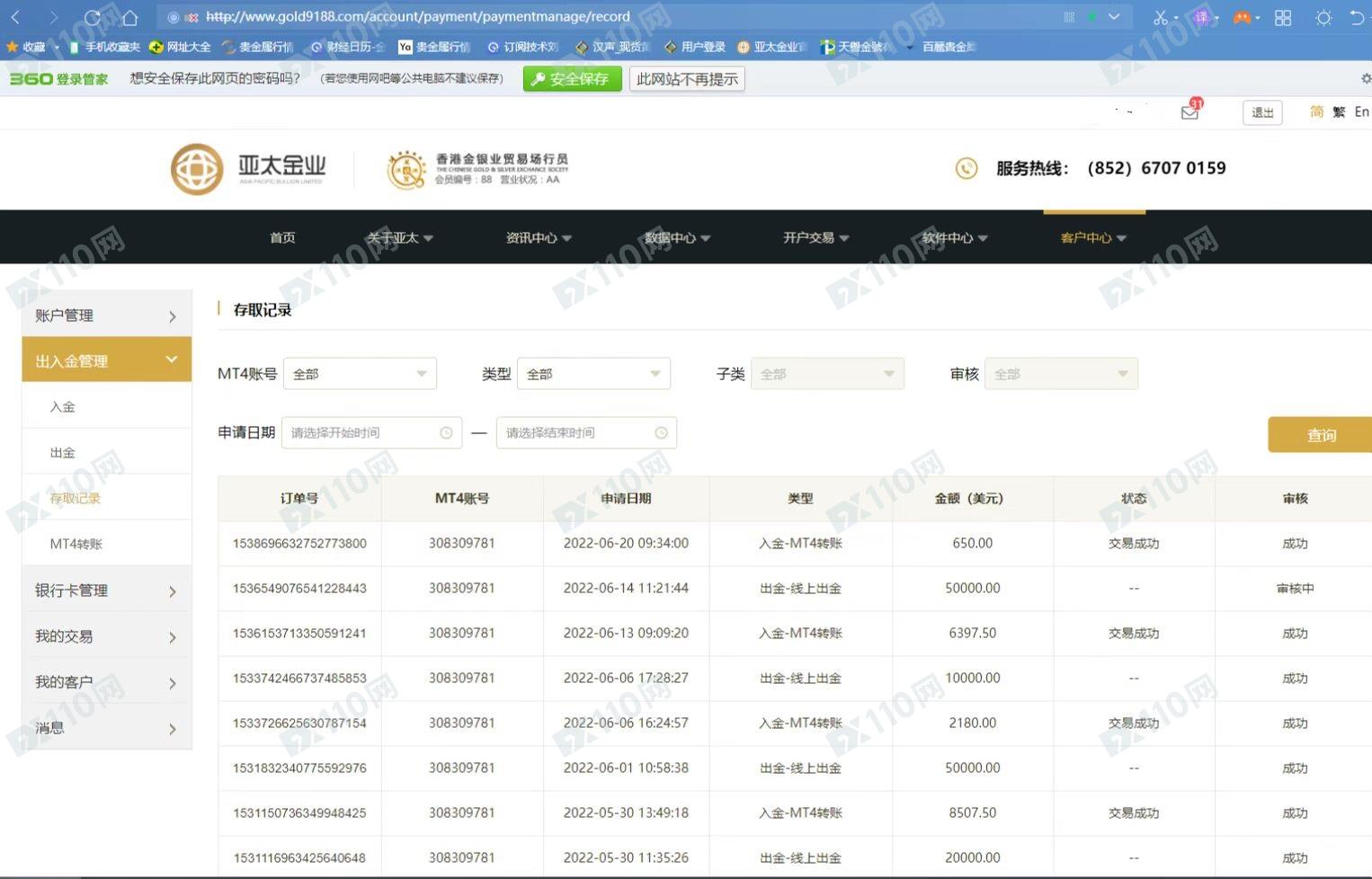1372x879 pixels.
Task: Open the 关于亚太 nav menu
Action: point(399,237)
